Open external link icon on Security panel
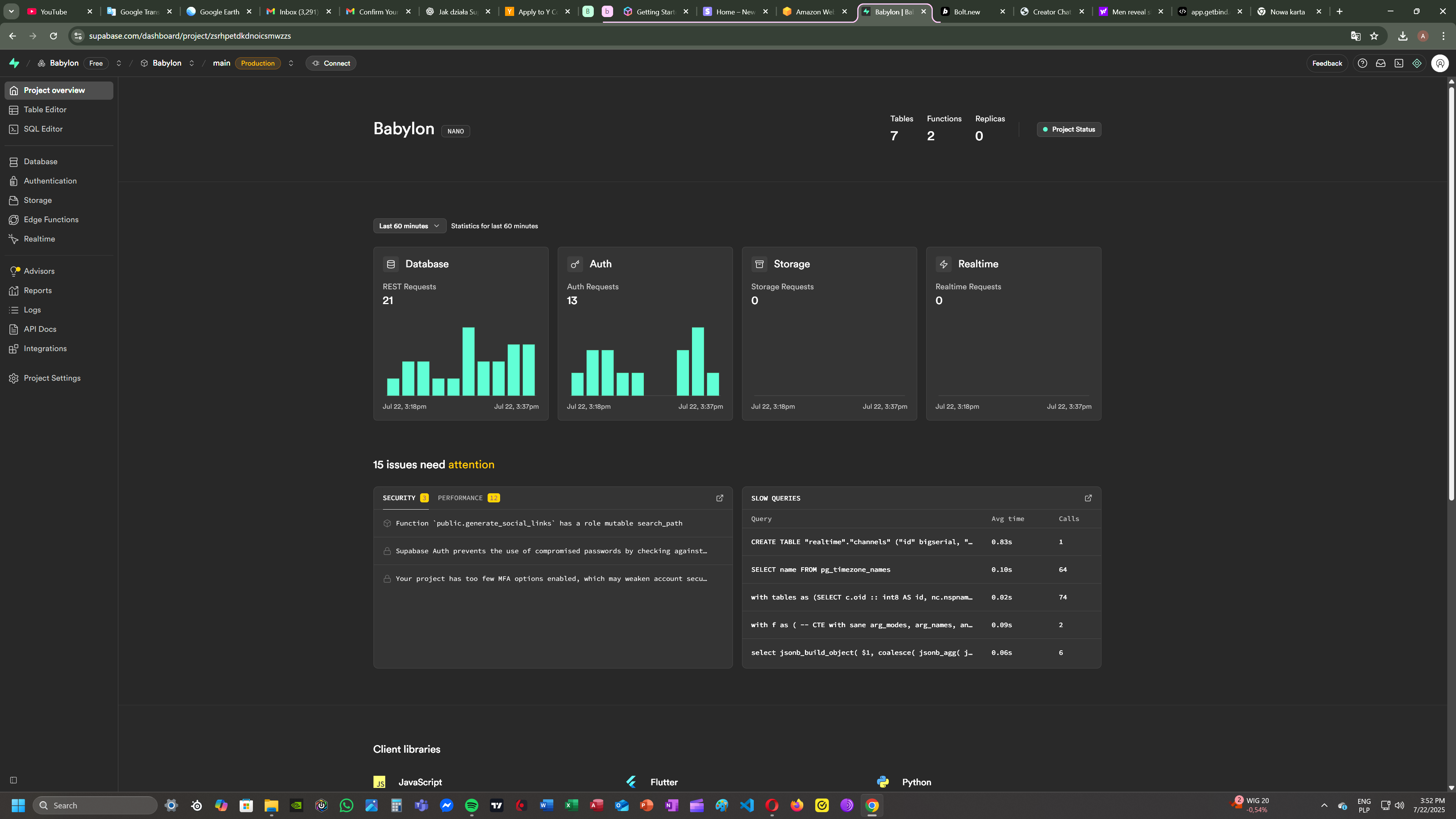The width and height of the screenshot is (1456, 819). click(x=720, y=498)
